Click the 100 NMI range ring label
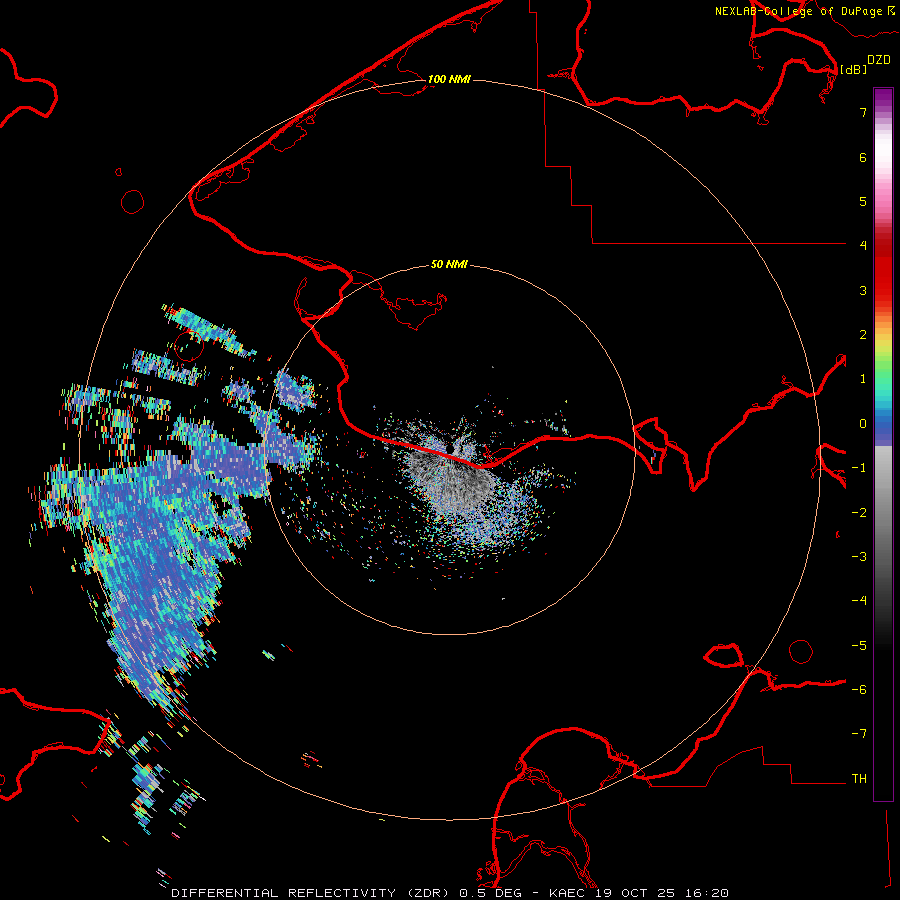 click(449, 79)
